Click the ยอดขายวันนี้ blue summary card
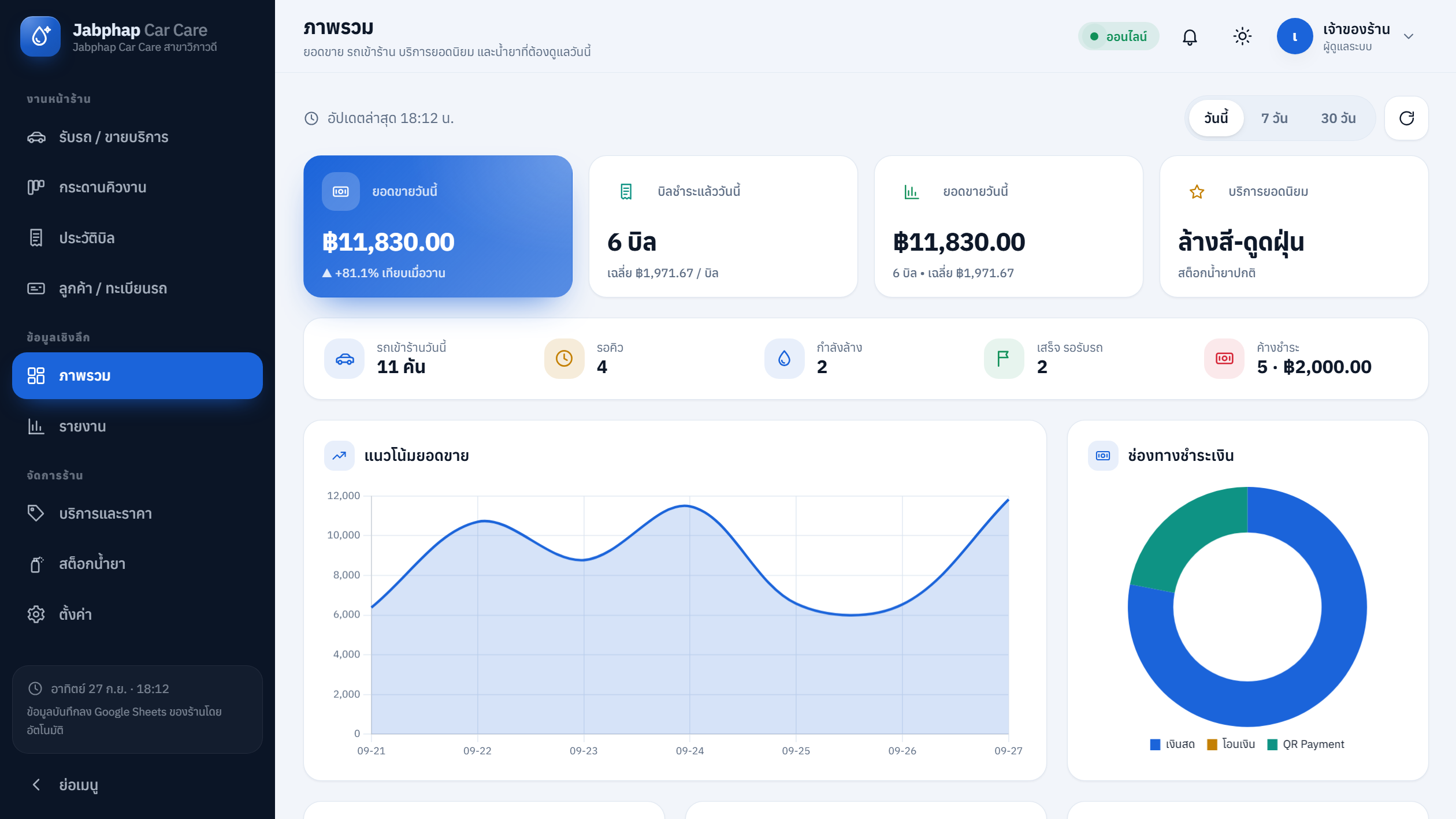The width and height of the screenshot is (1456, 819). (438, 226)
